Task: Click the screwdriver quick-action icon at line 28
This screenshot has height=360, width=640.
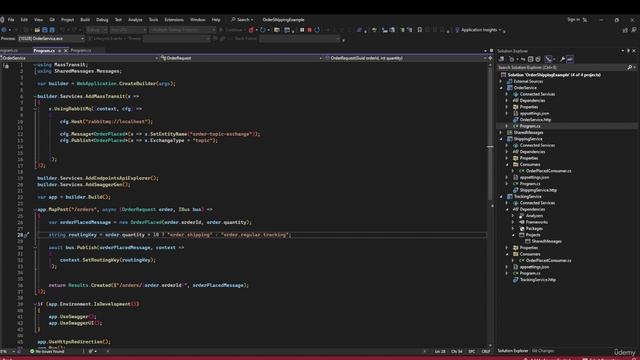Action: click(x=27, y=235)
